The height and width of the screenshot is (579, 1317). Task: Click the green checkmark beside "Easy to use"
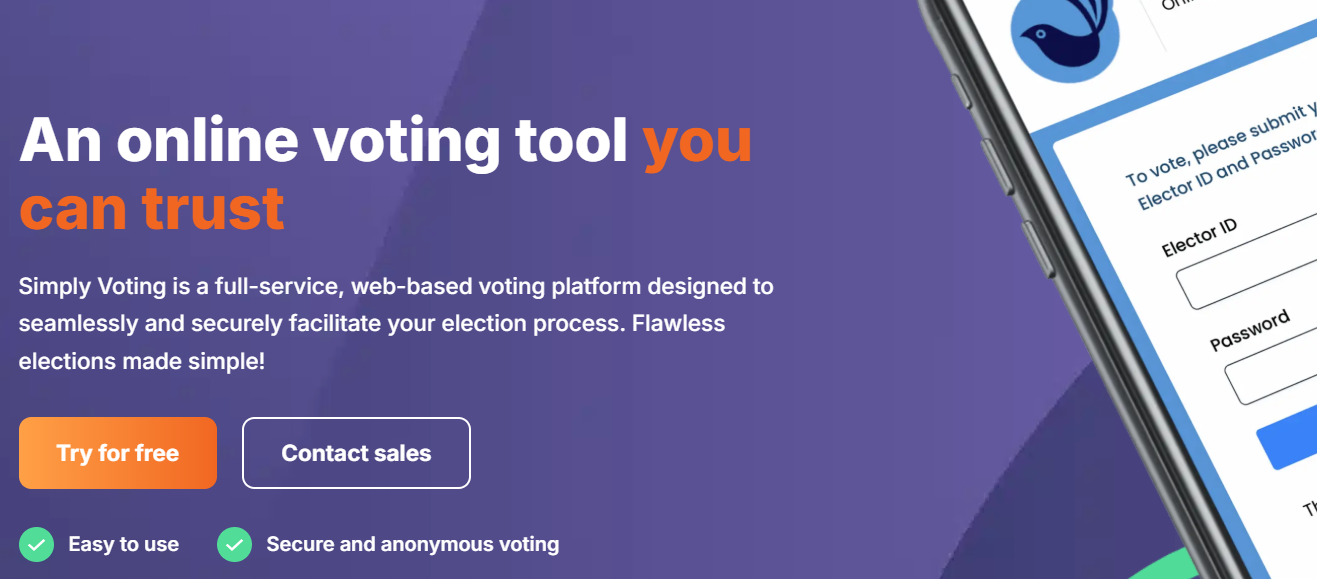point(36,544)
